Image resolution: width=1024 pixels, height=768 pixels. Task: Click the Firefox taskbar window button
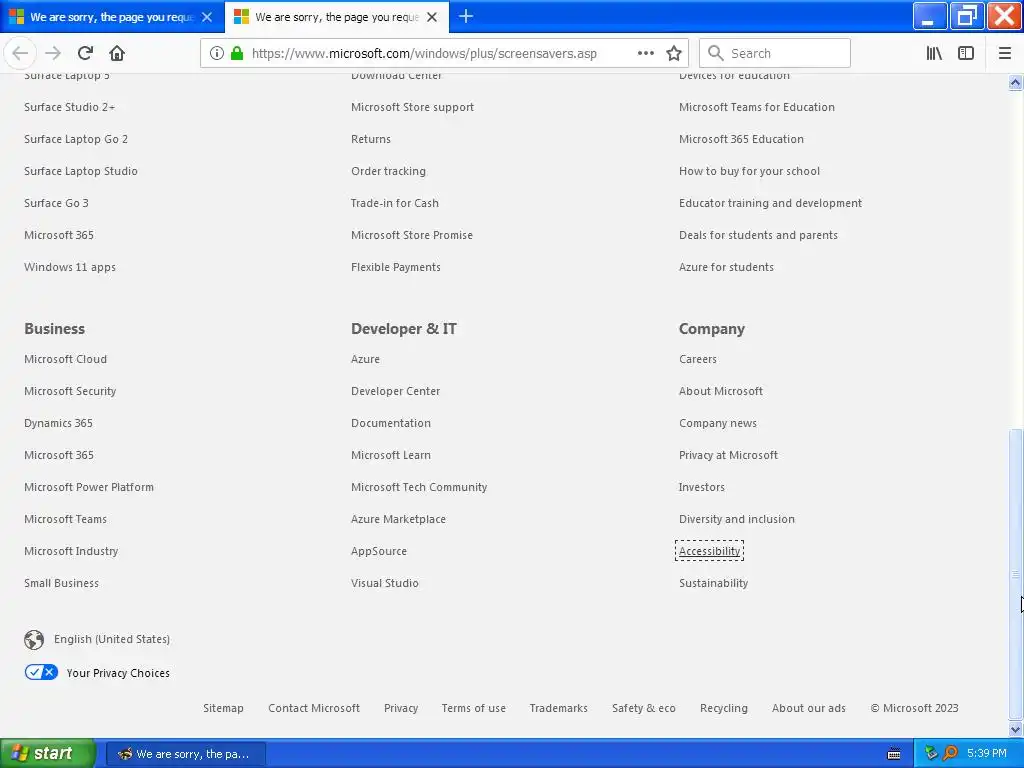185,754
